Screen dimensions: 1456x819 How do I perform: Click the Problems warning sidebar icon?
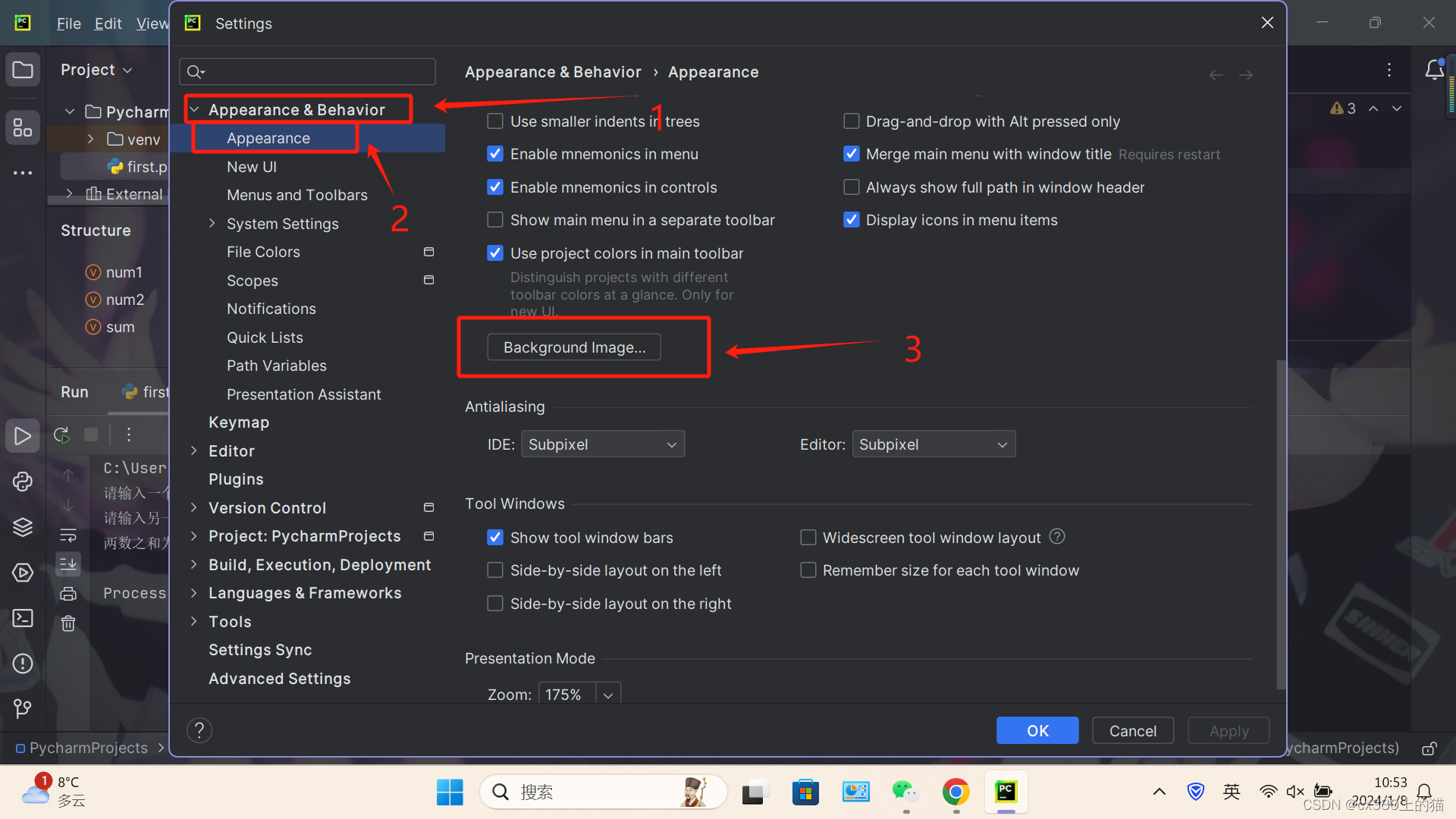(23, 664)
